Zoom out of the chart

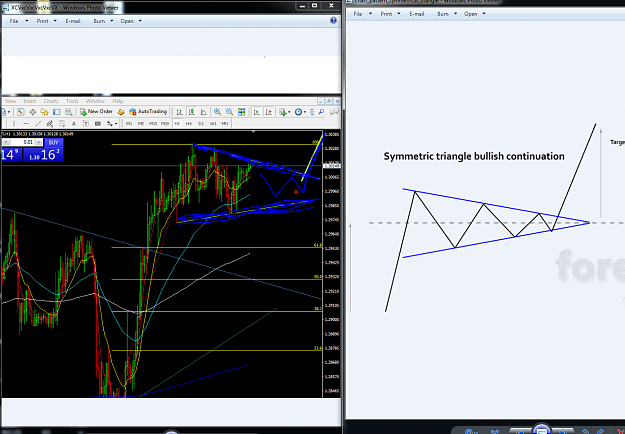[x=230, y=112]
